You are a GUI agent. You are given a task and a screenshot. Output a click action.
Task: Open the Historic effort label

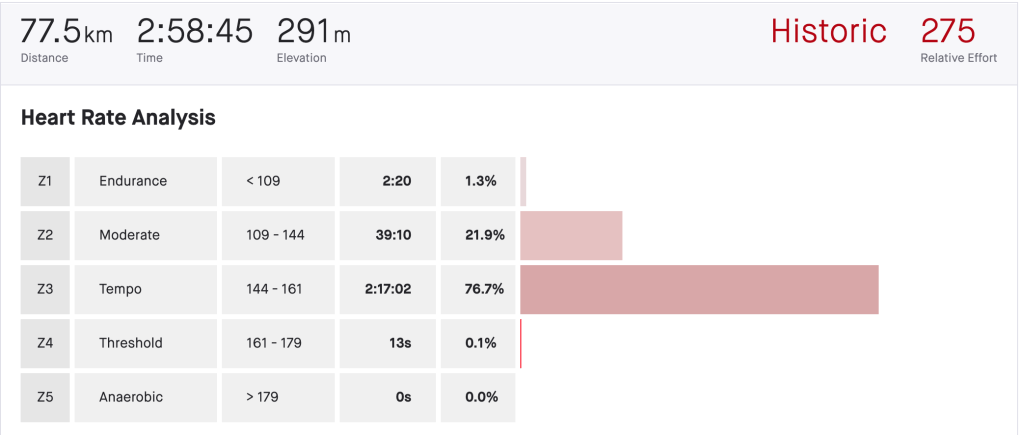[828, 31]
